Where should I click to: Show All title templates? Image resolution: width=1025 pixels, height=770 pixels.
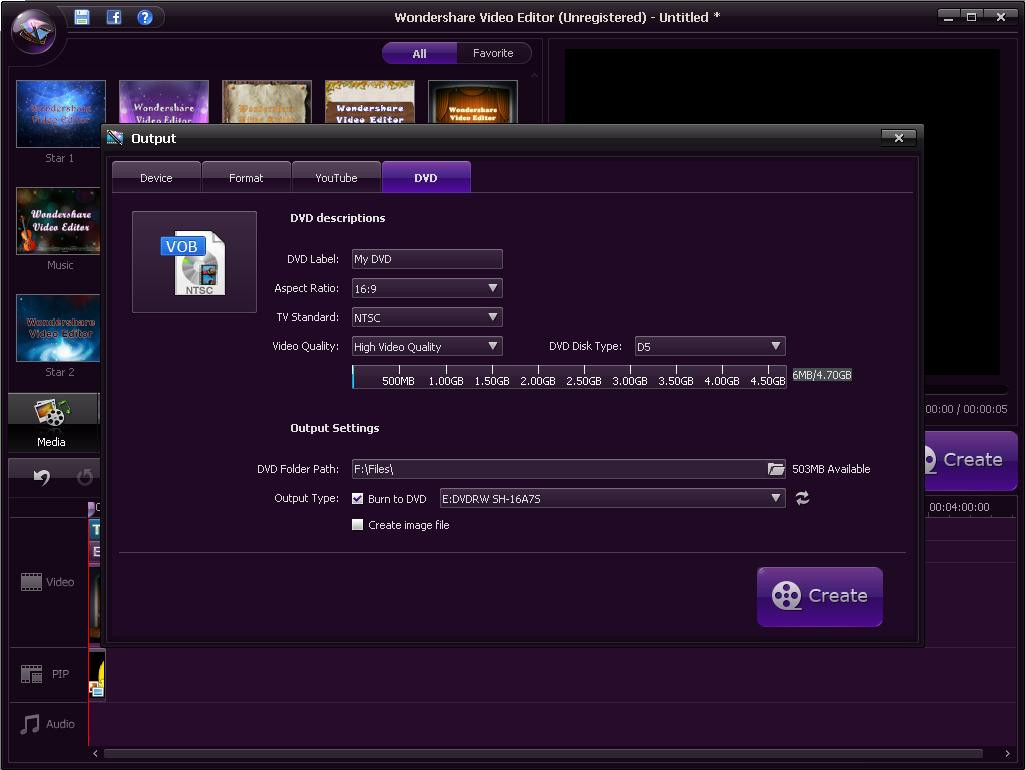[x=419, y=53]
